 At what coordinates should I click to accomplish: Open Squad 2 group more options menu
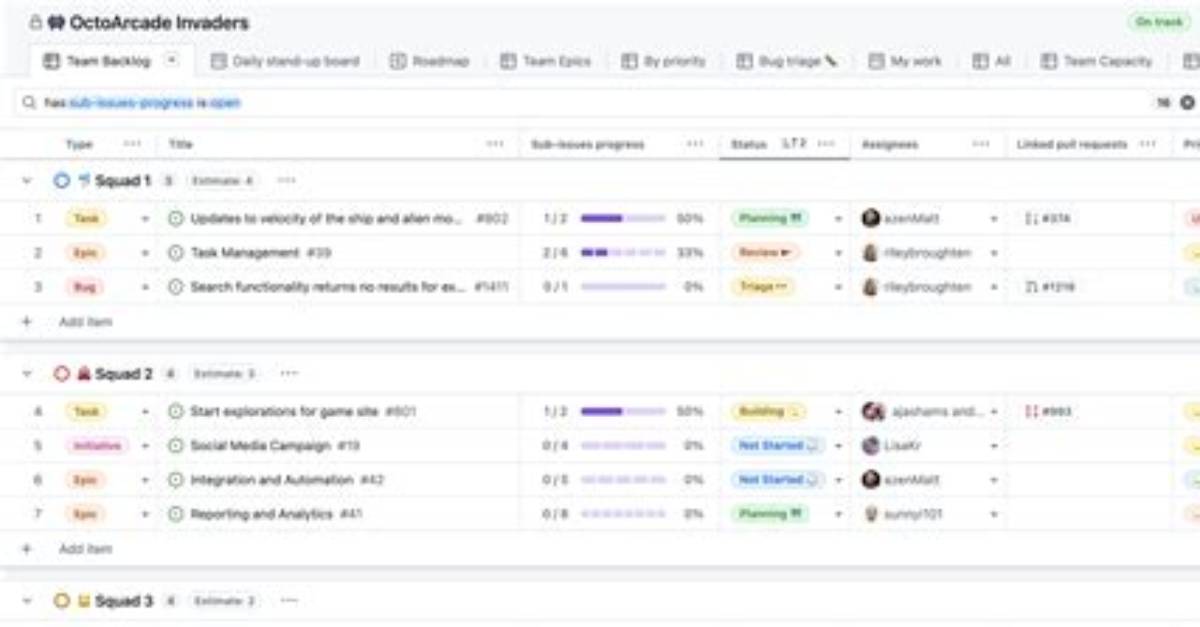tap(289, 374)
